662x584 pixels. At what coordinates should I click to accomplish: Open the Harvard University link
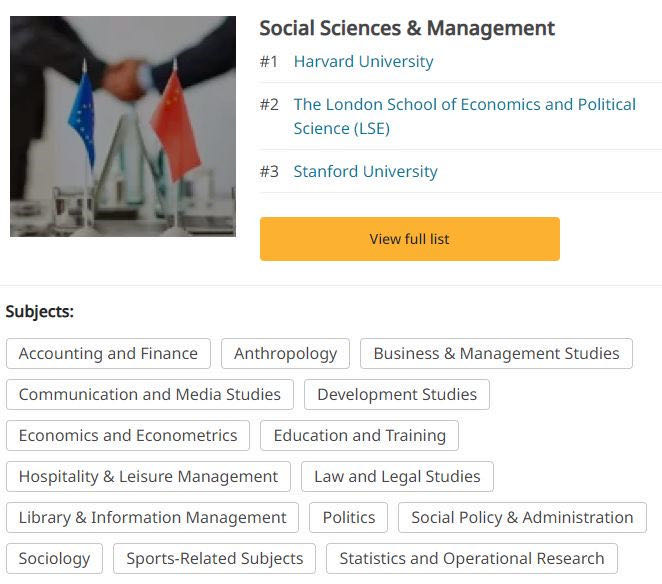pyautogui.click(x=363, y=62)
